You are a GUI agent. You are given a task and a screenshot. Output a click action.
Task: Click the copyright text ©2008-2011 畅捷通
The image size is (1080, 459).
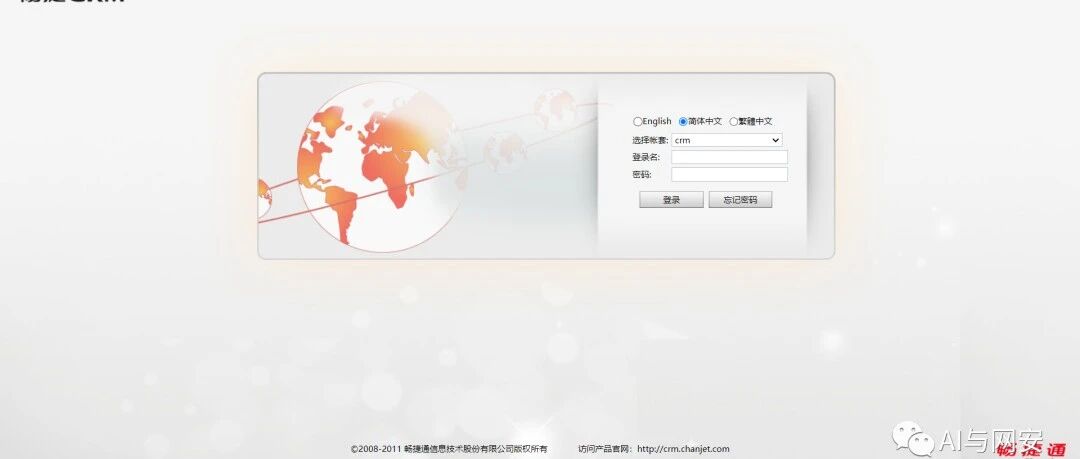[449, 449]
